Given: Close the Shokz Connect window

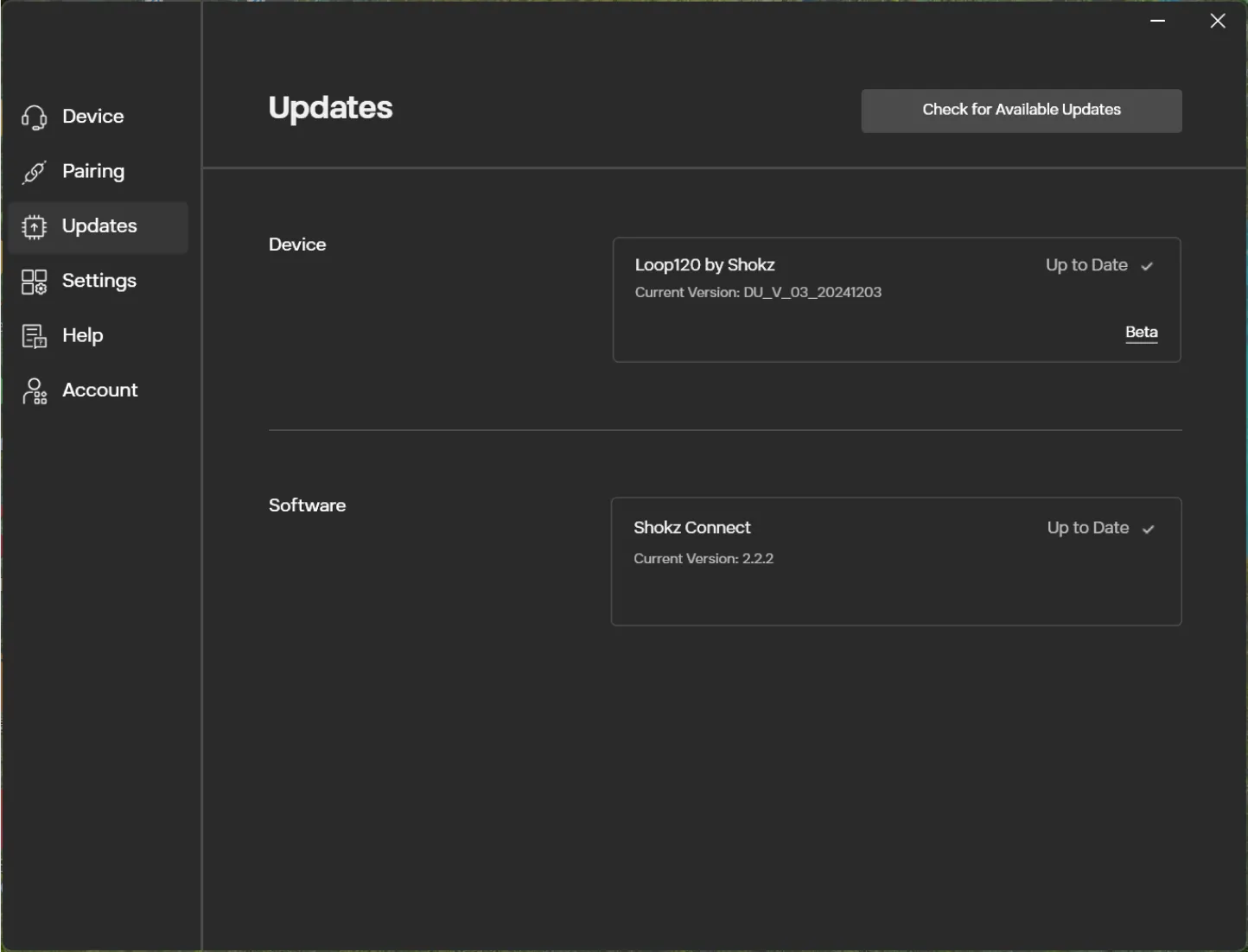Looking at the screenshot, I should 1218,21.
